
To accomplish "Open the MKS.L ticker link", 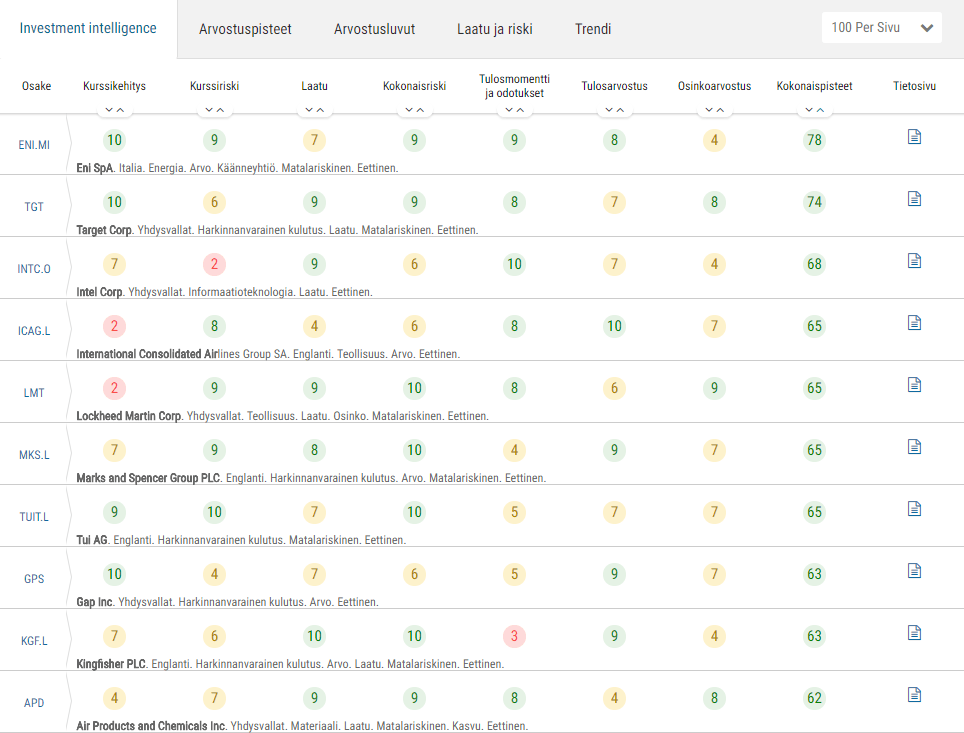I will [x=34, y=455].
